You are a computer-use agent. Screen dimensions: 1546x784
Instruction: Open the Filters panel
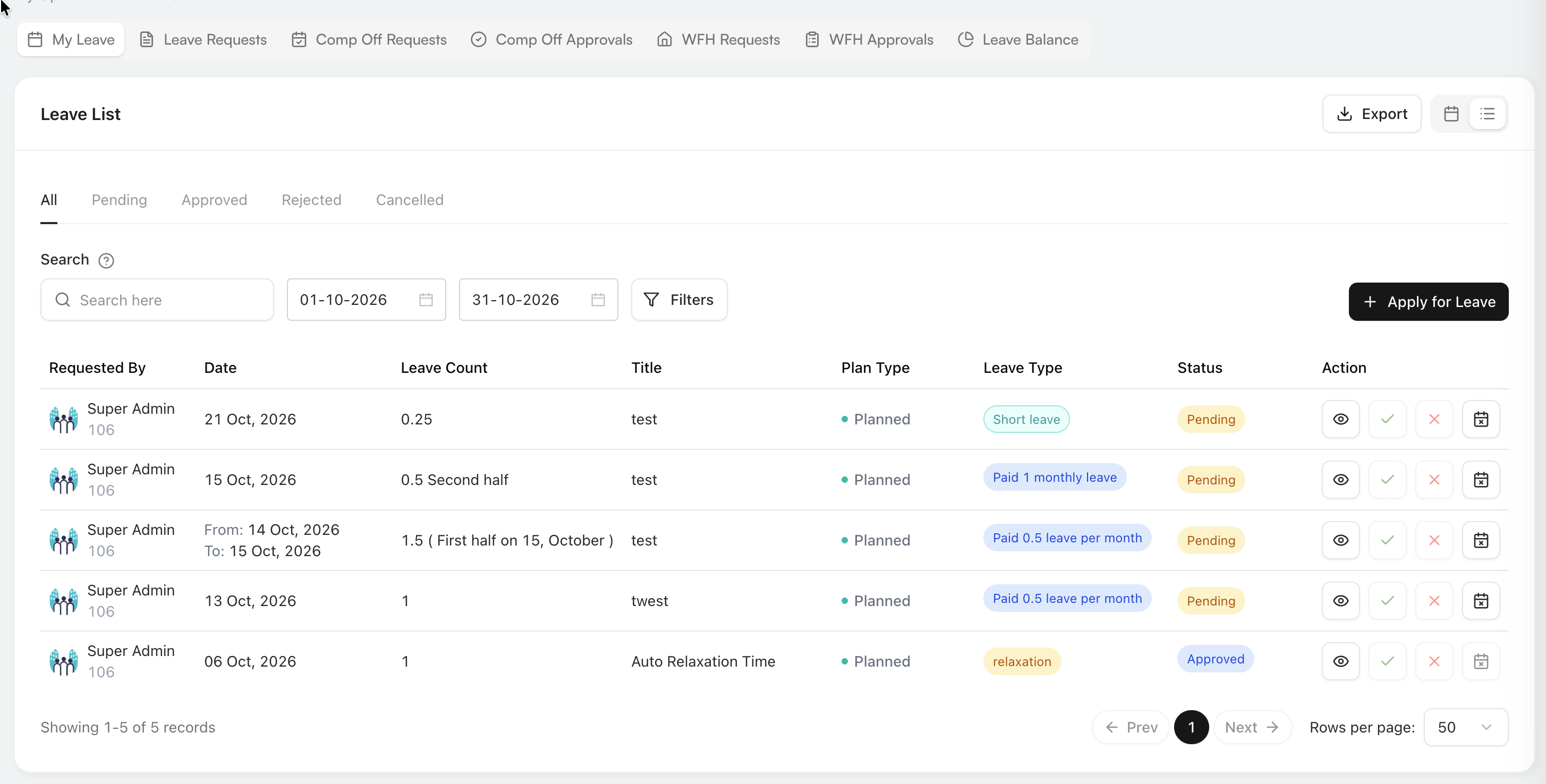click(x=679, y=300)
